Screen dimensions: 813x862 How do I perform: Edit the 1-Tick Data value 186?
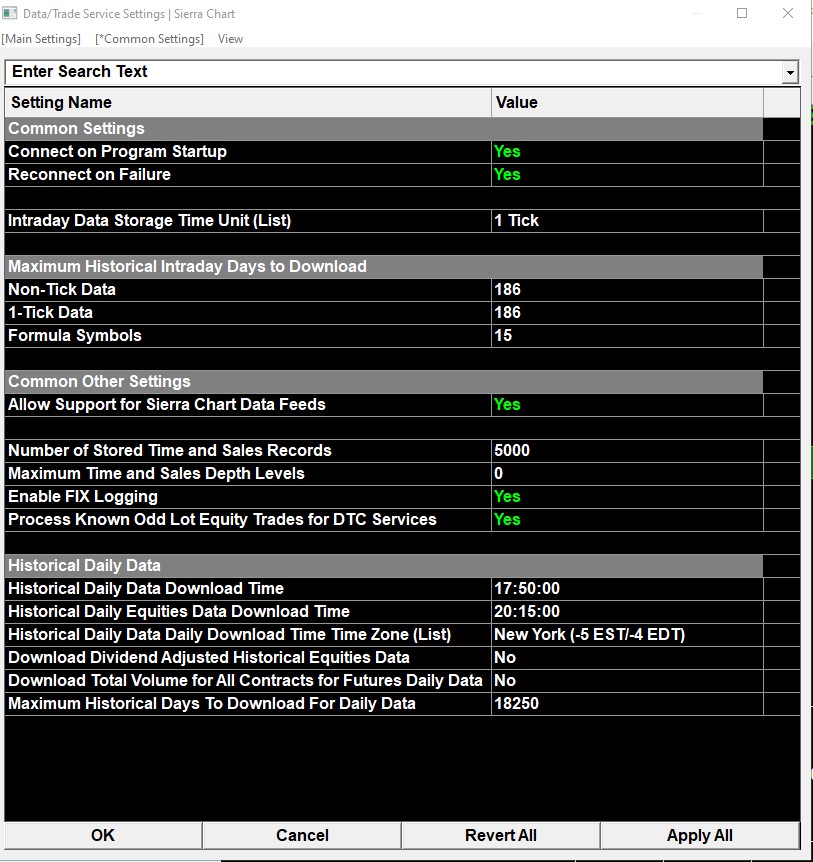pyautogui.click(x=627, y=313)
